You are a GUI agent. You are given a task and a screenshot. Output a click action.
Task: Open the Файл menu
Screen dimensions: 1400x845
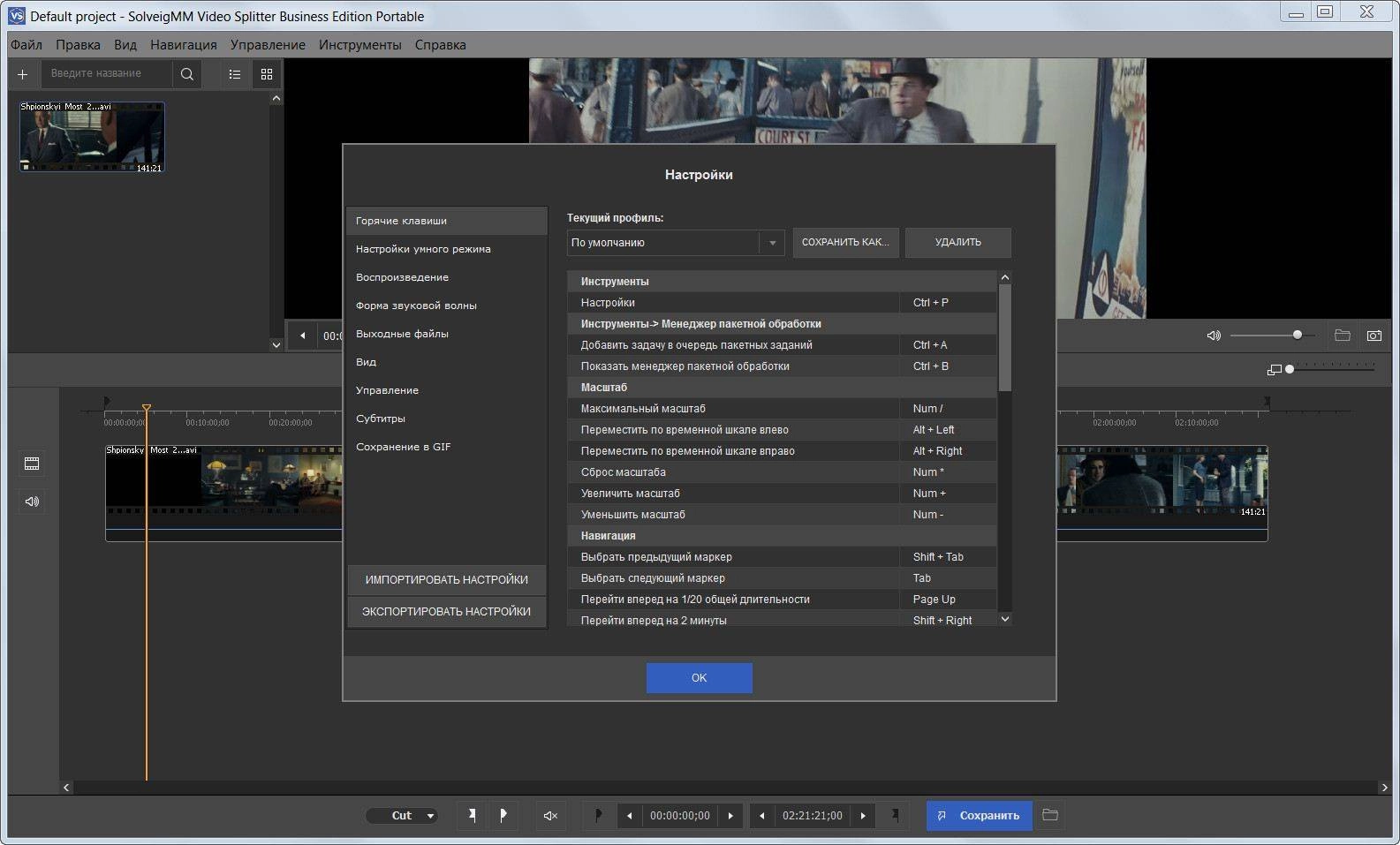26,45
